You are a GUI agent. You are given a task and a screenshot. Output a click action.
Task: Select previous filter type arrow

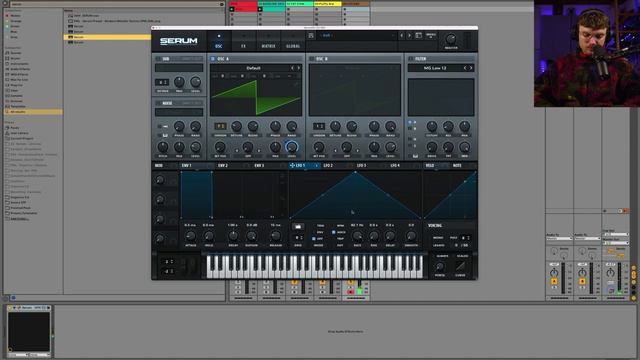coord(465,68)
